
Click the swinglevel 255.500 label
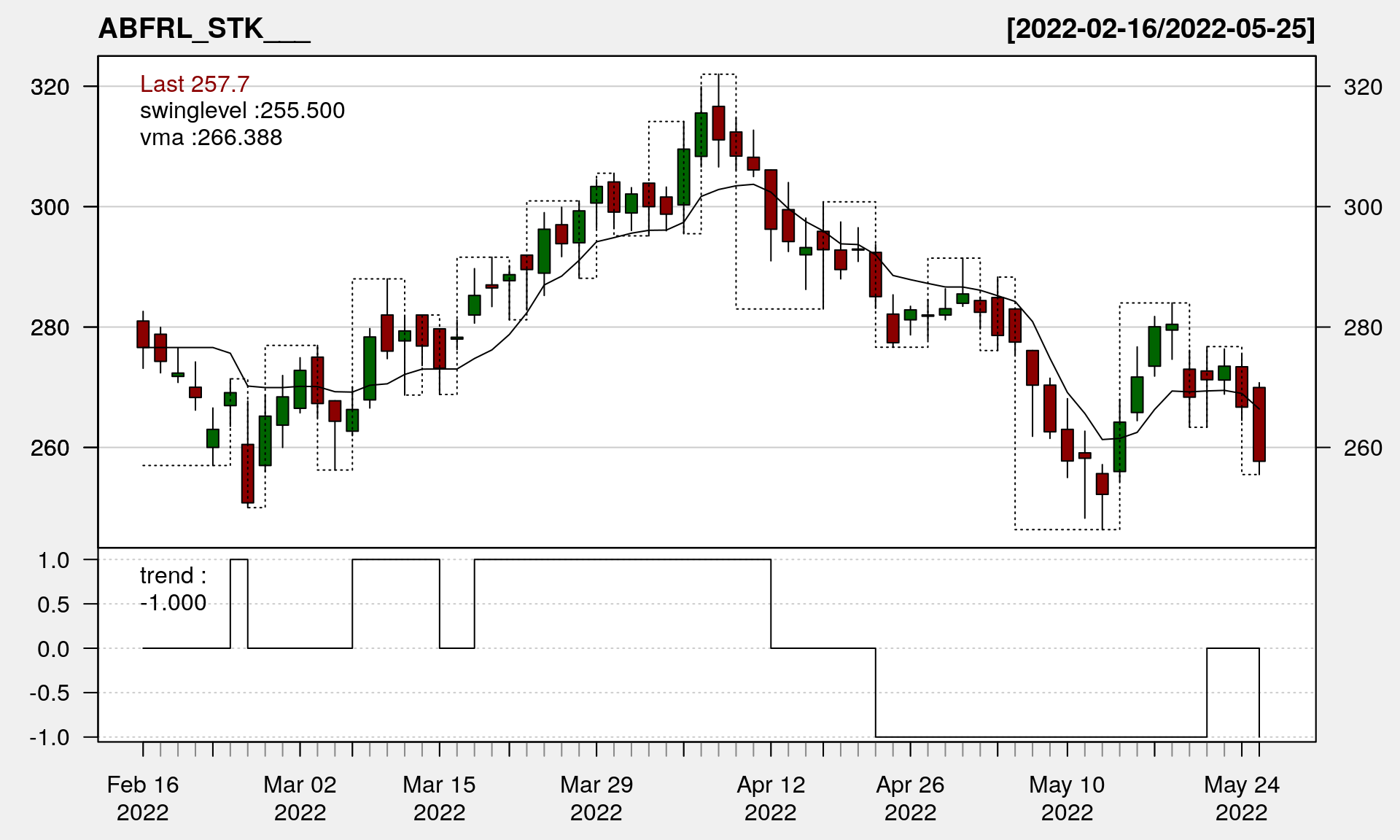[x=242, y=111]
